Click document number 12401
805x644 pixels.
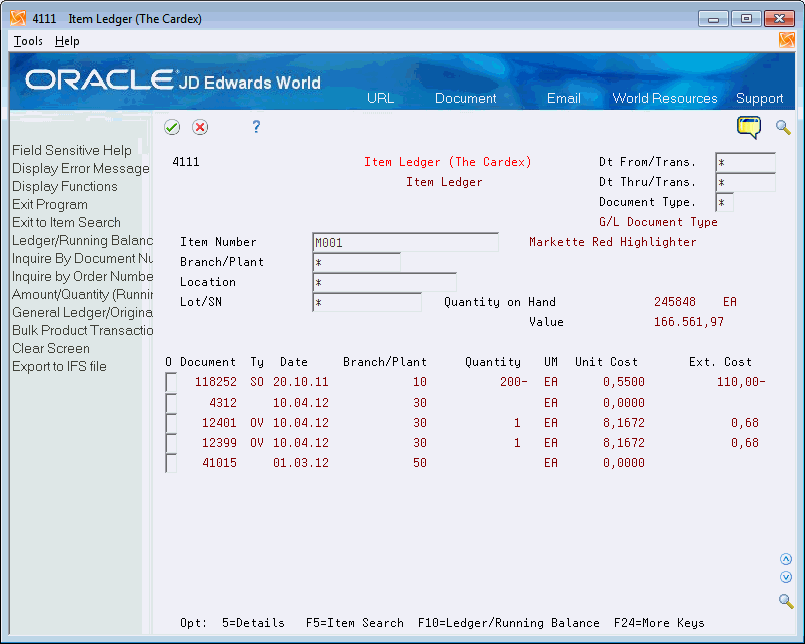click(219, 423)
